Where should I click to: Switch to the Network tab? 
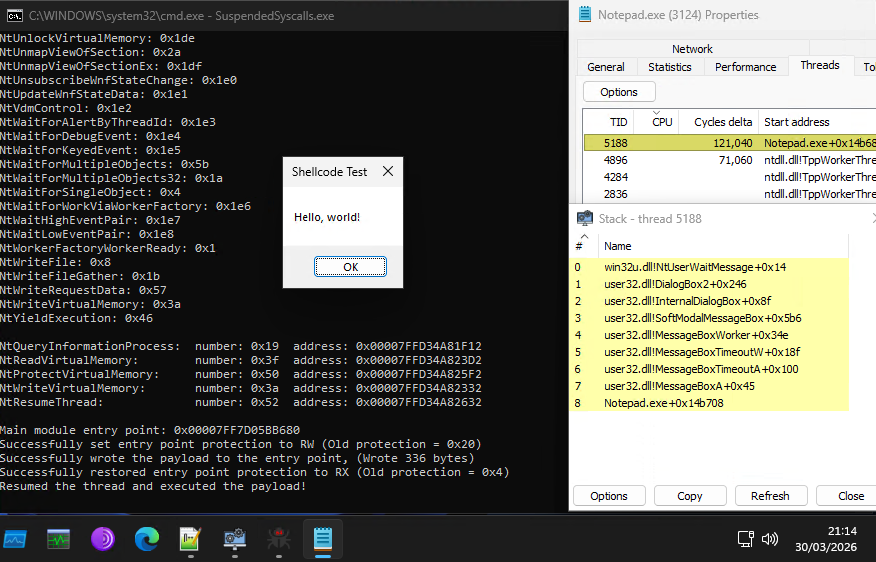692,49
